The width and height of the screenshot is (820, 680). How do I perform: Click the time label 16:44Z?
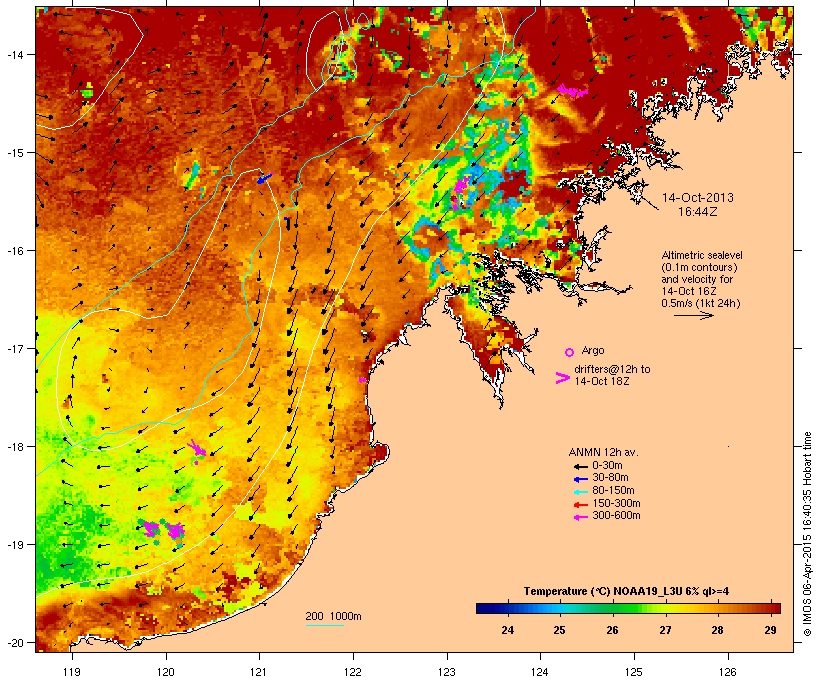(698, 212)
